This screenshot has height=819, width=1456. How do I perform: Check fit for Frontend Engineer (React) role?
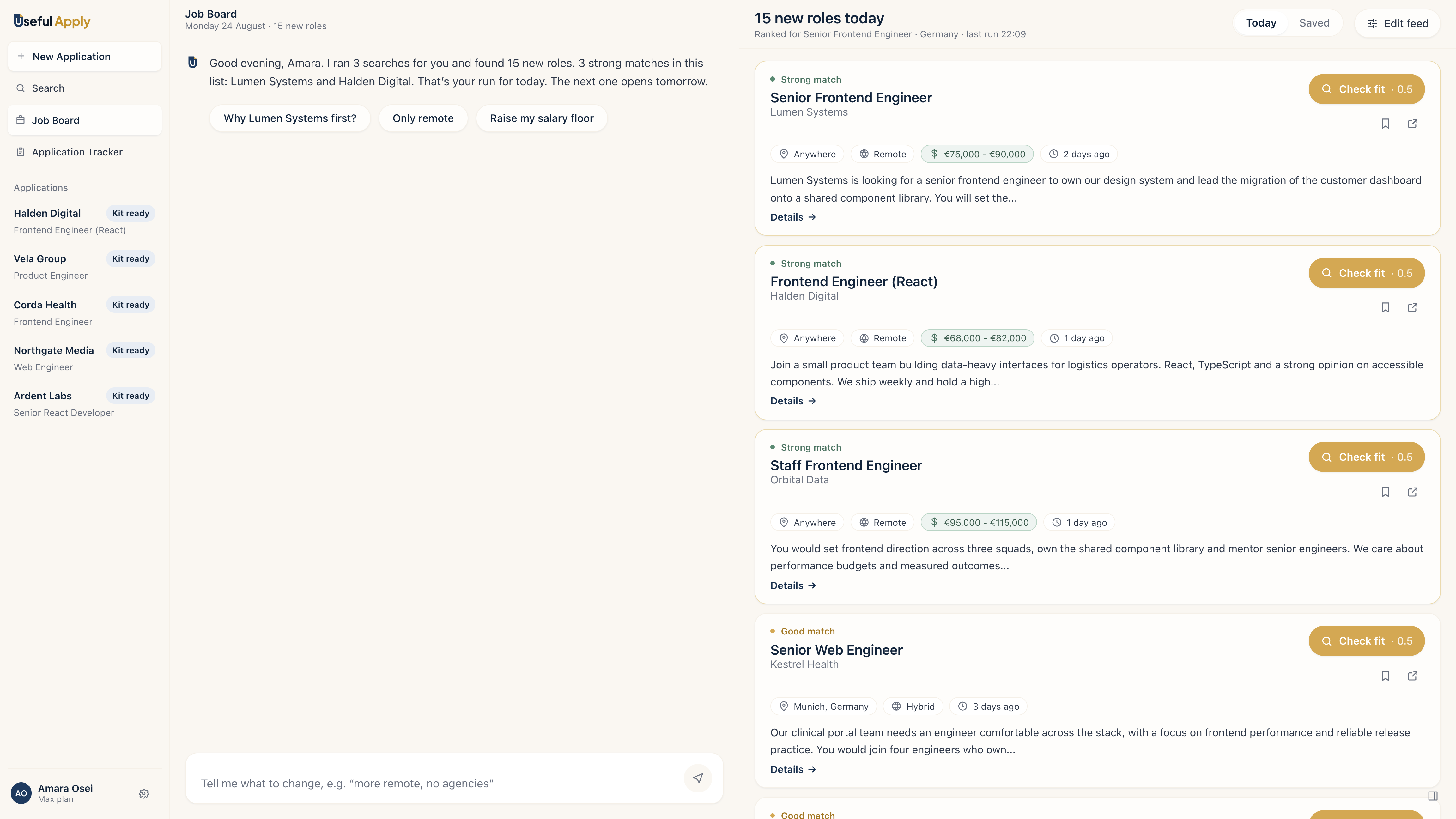(1366, 273)
